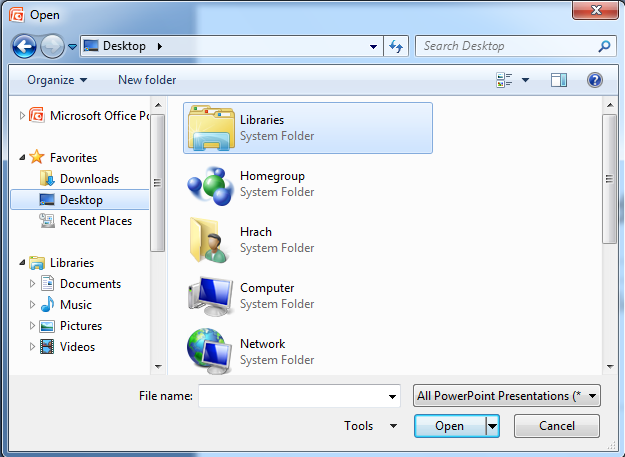Click the Back navigation arrow button
The image size is (625, 457).
pos(24,46)
